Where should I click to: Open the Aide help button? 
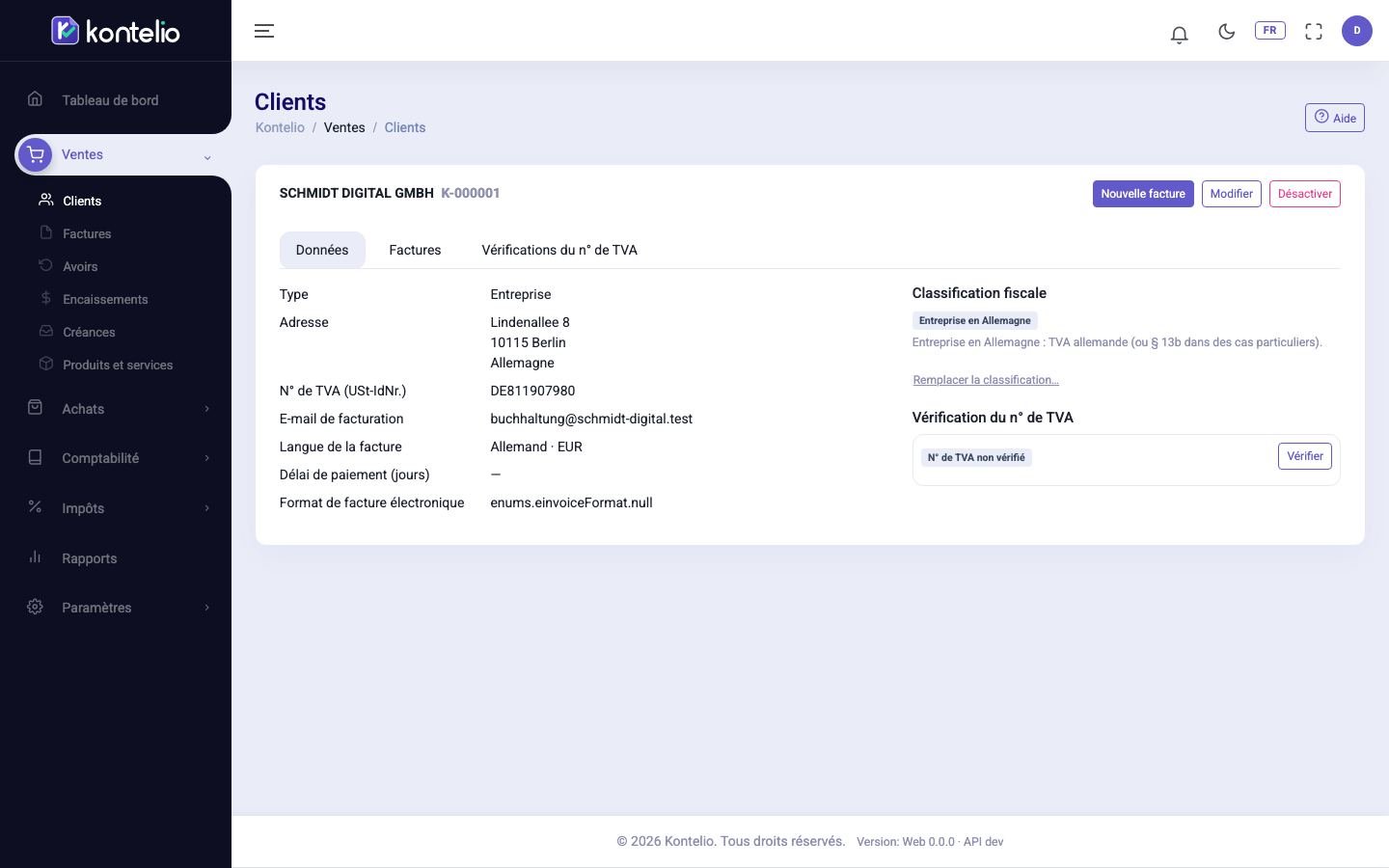tap(1334, 118)
